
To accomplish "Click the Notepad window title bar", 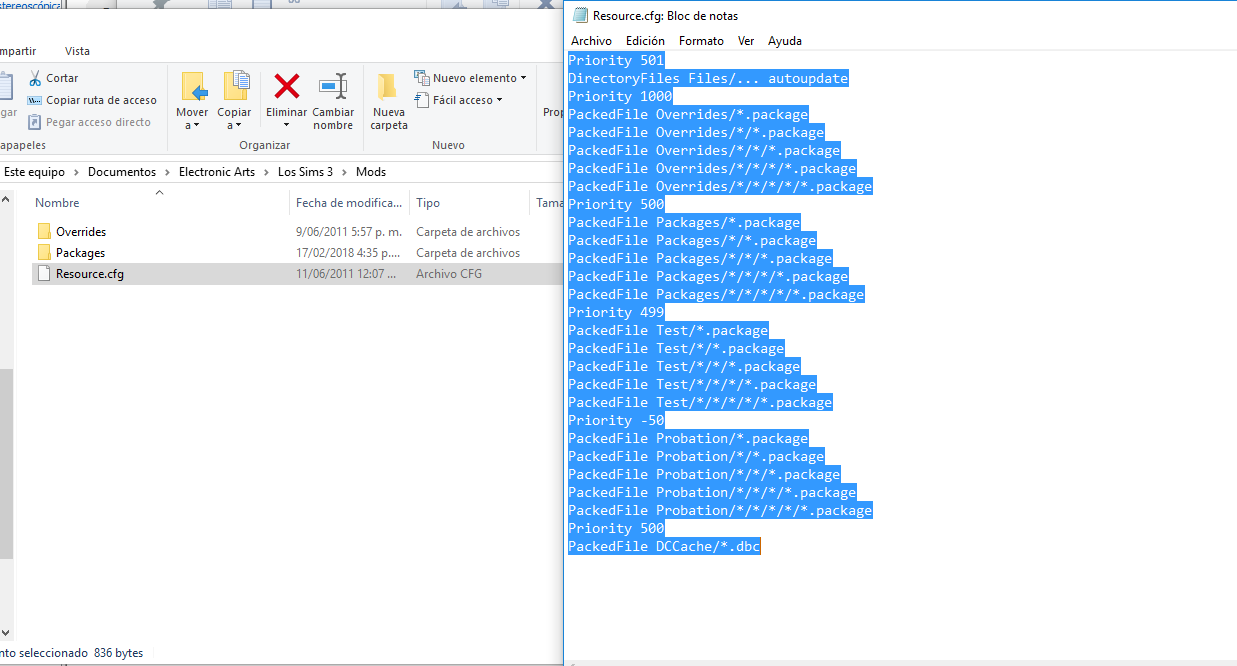I will click(900, 16).
